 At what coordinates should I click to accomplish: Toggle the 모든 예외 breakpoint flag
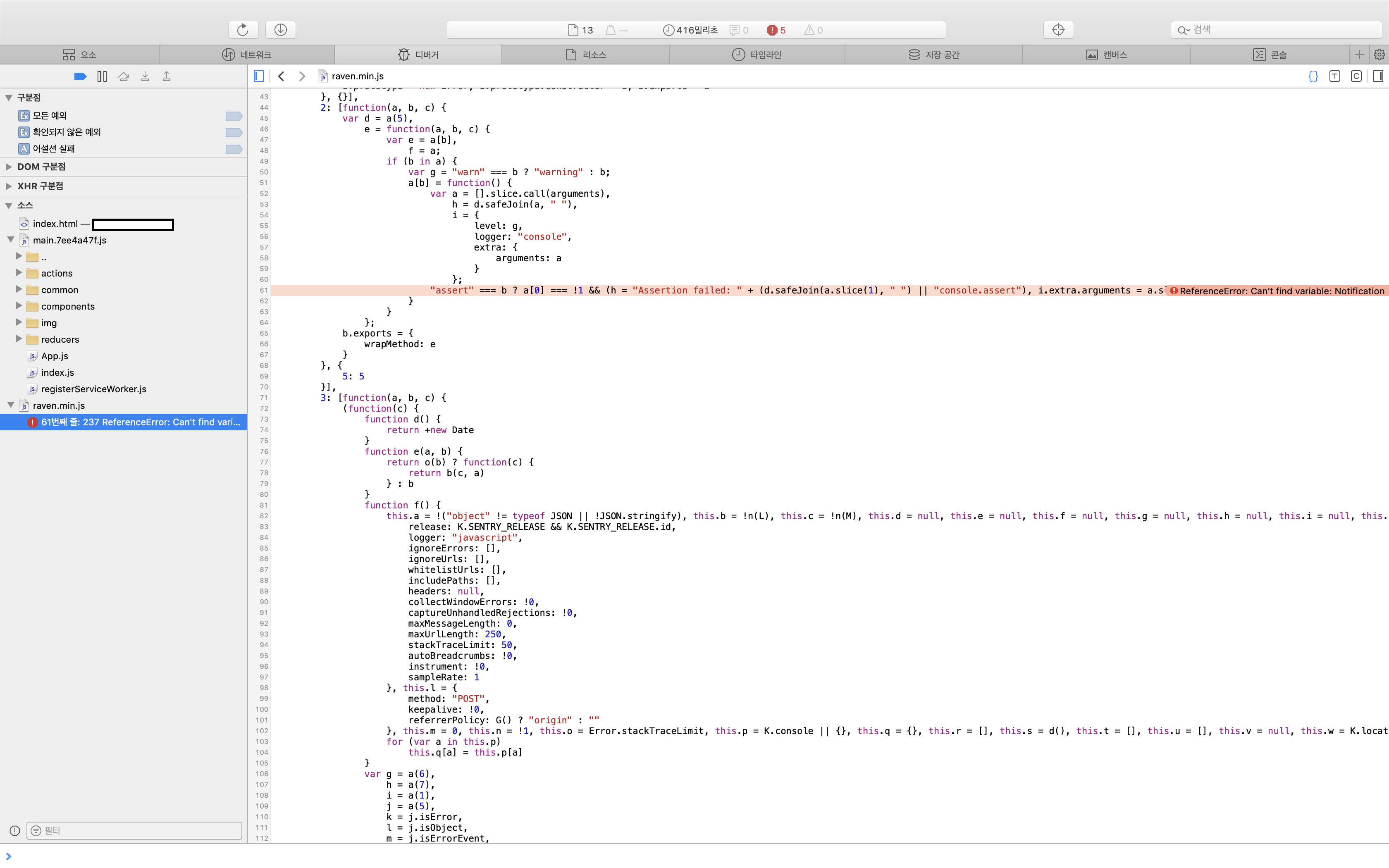click(x=233, y=115)
